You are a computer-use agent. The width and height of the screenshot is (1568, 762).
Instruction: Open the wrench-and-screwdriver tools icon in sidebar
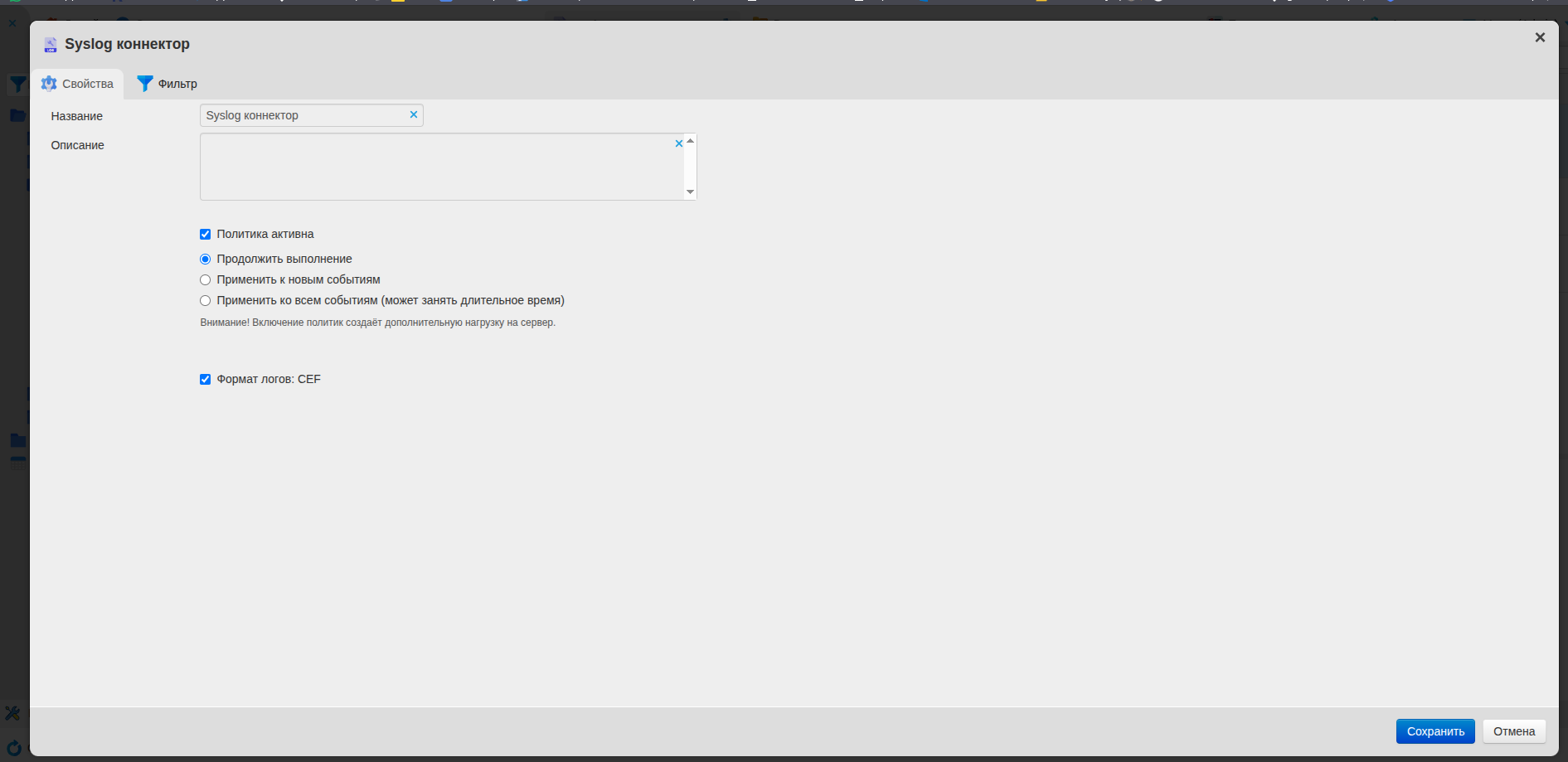12,713
